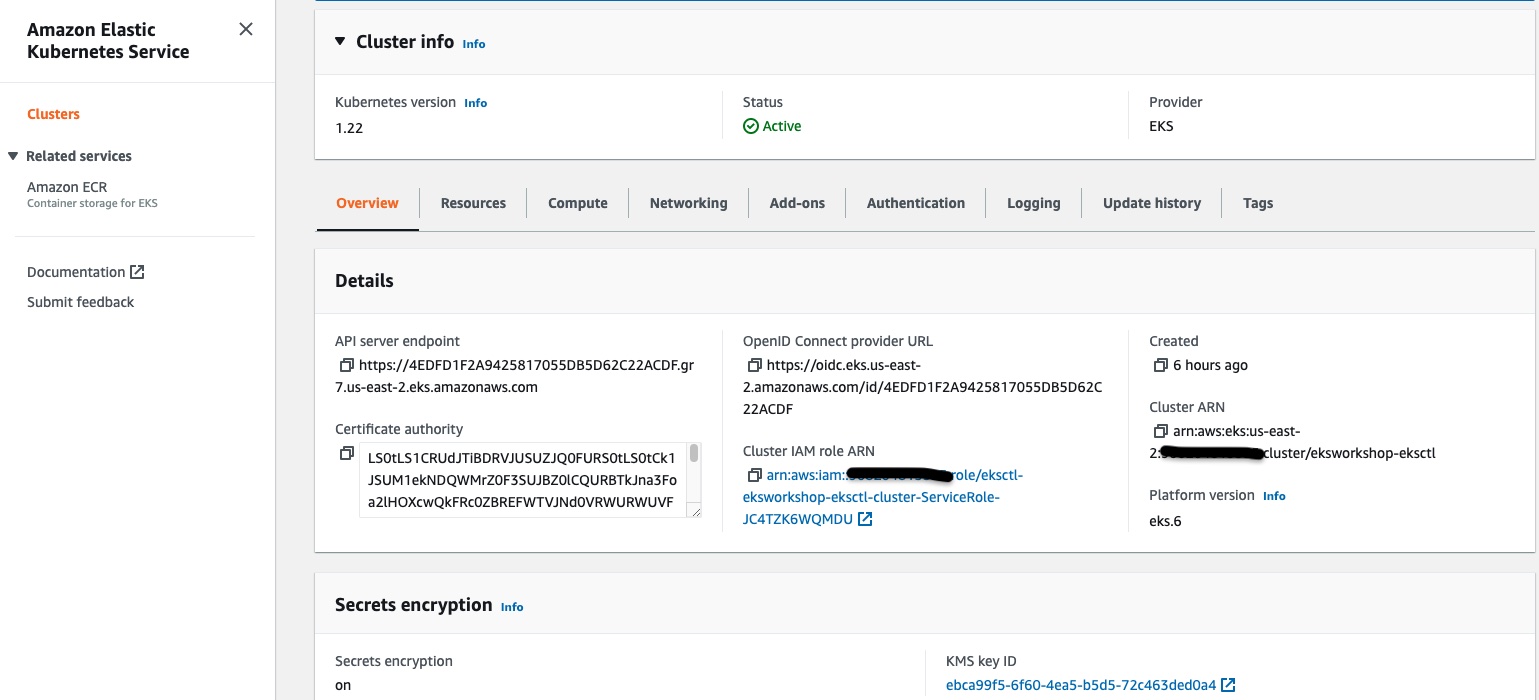Copy the Cluster IAM role ARN
Viewport: 1539px width, 700px height.
point(755,475)
